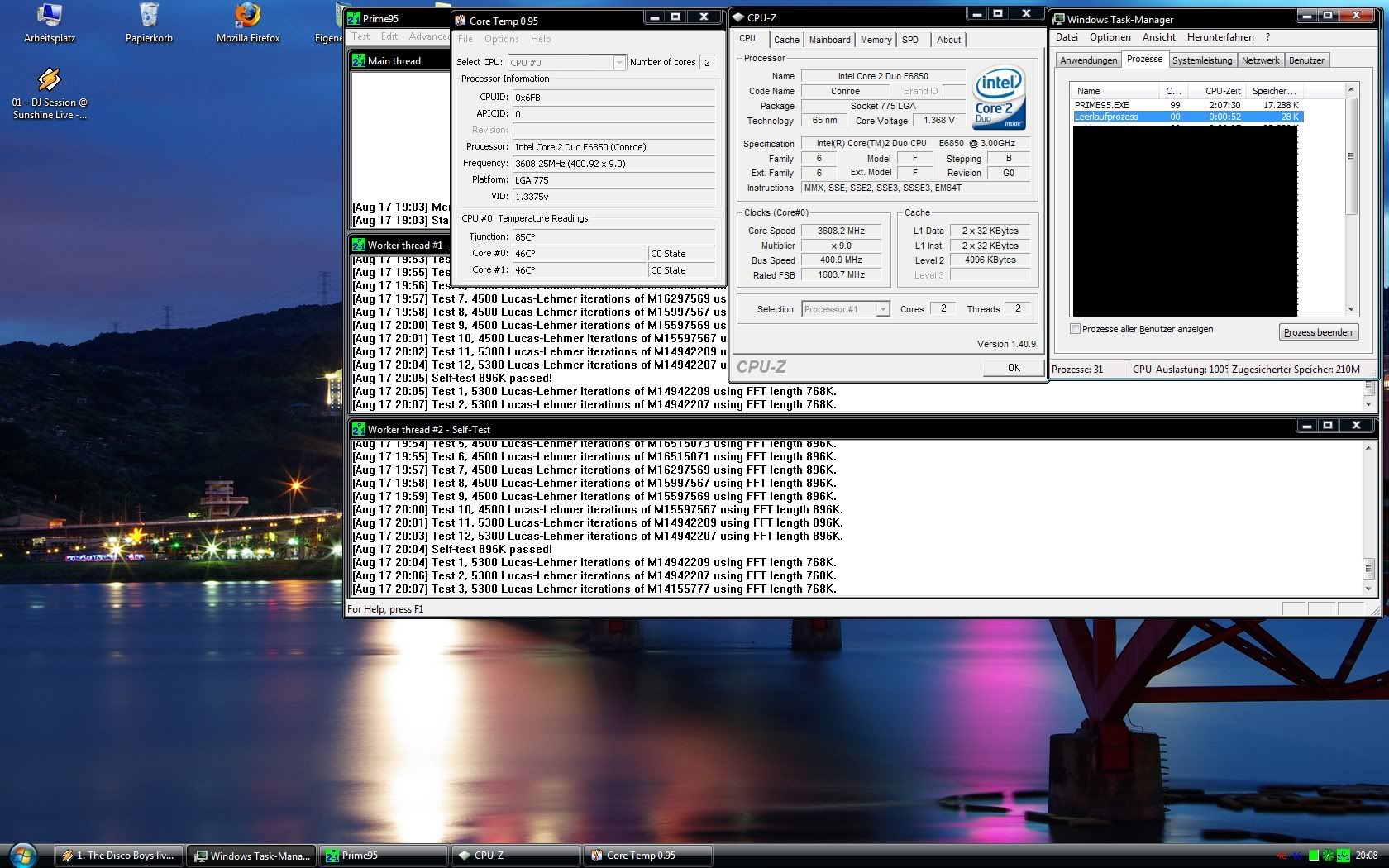Click OK button in CPU-Z
This screenshot has height=868, width=1389.
[1014, 368]
